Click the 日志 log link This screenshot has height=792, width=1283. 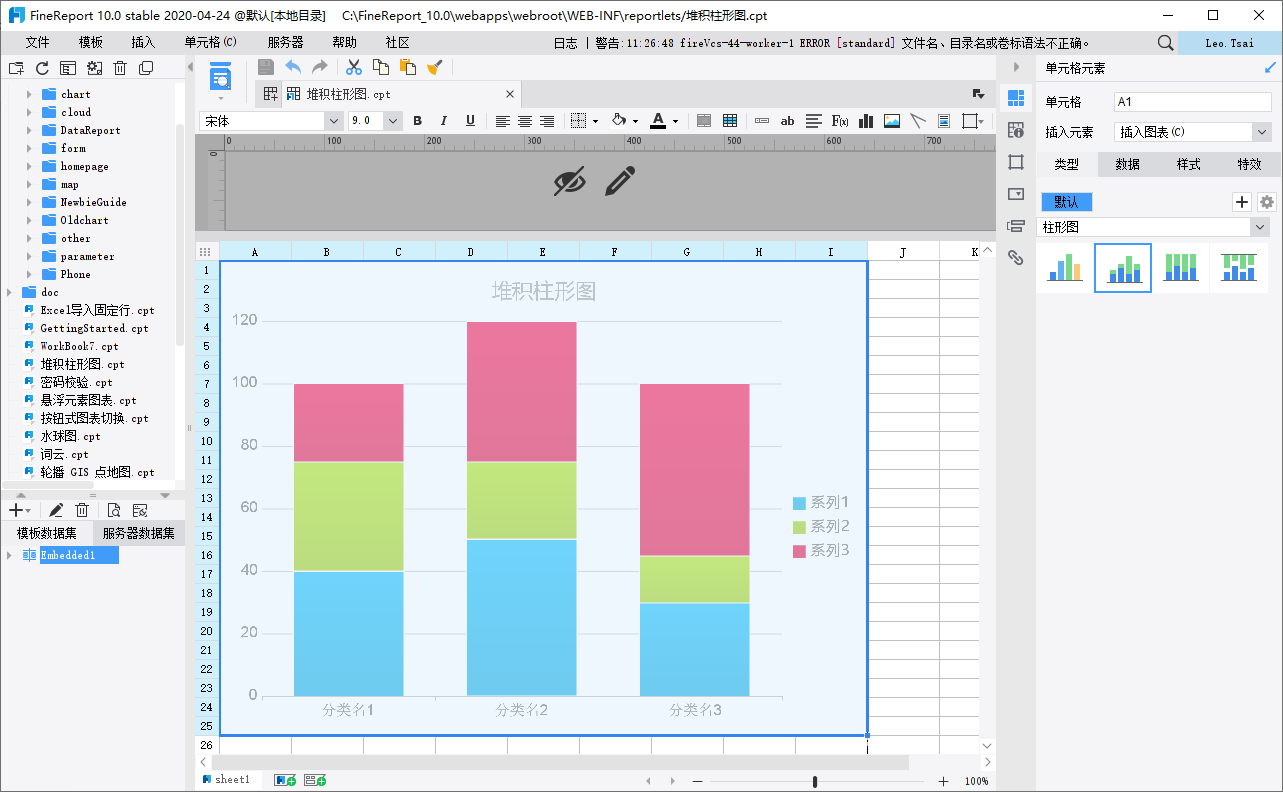[566, 43]
